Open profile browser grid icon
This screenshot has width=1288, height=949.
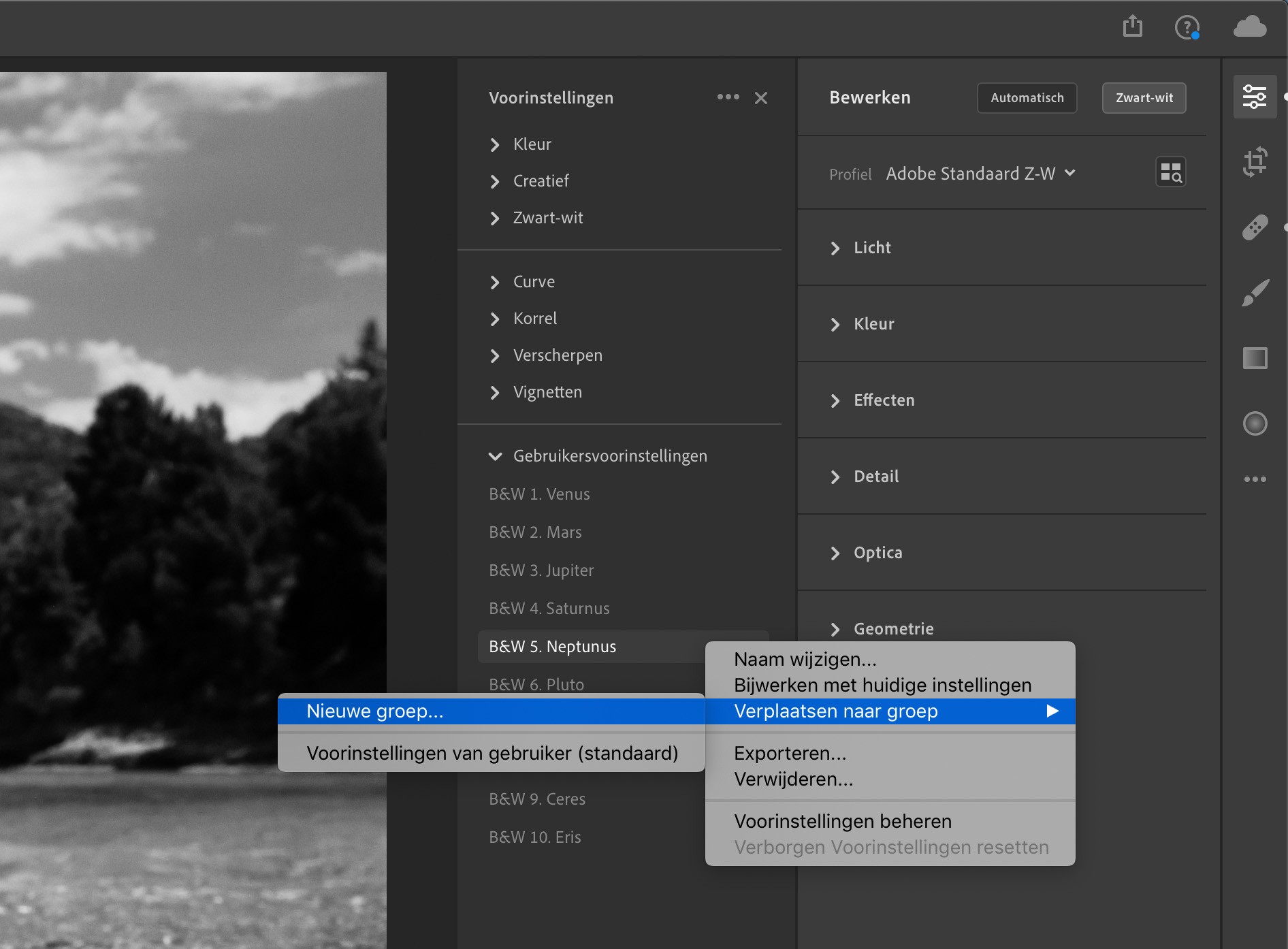click(x=1170, y=172)
